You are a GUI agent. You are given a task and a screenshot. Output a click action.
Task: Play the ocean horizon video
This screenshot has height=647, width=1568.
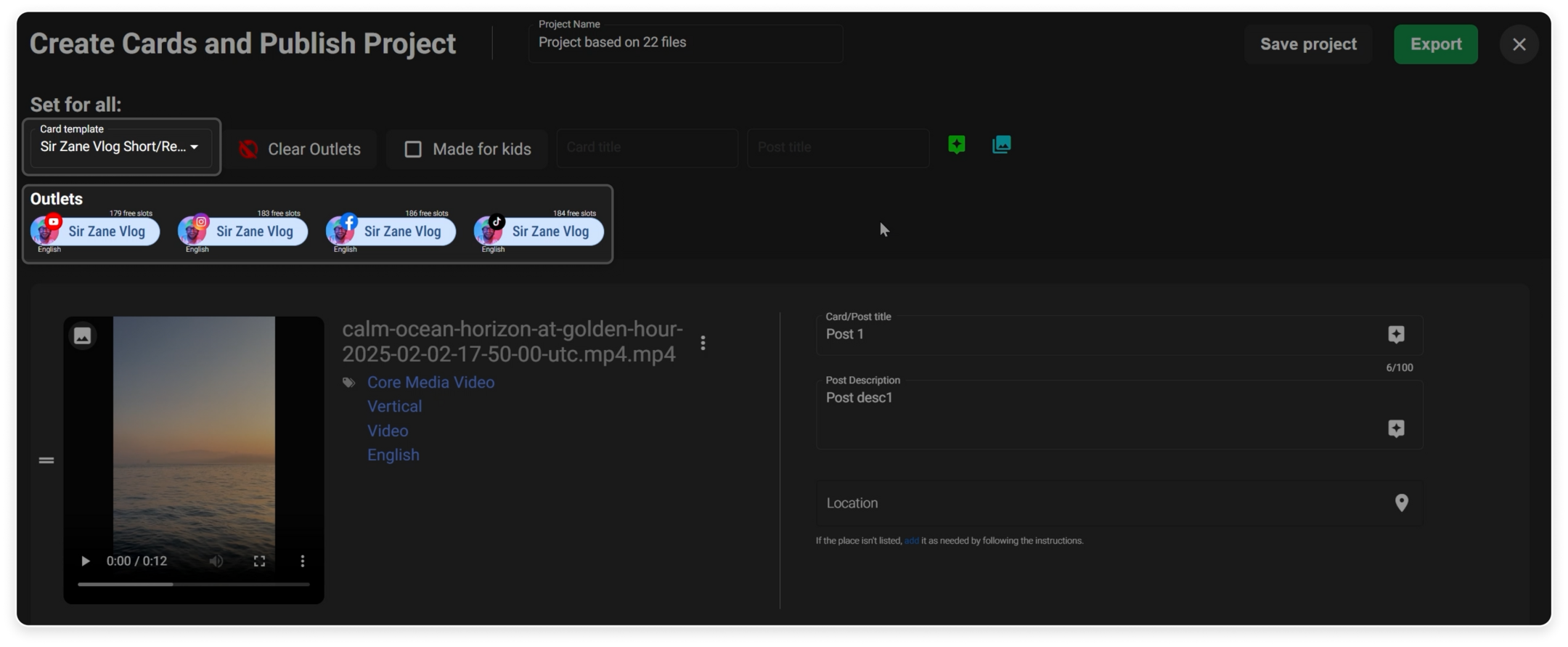pos(86,561)
